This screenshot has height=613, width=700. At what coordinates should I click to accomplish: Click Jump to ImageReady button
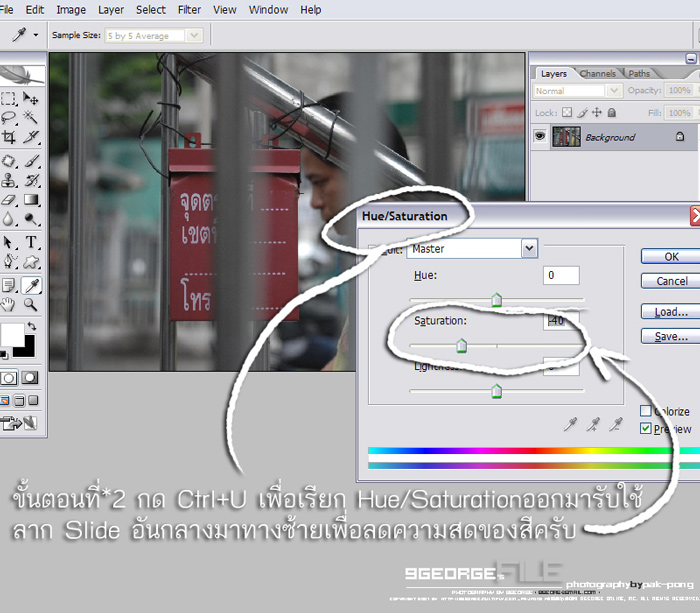(x=18, y=422)
